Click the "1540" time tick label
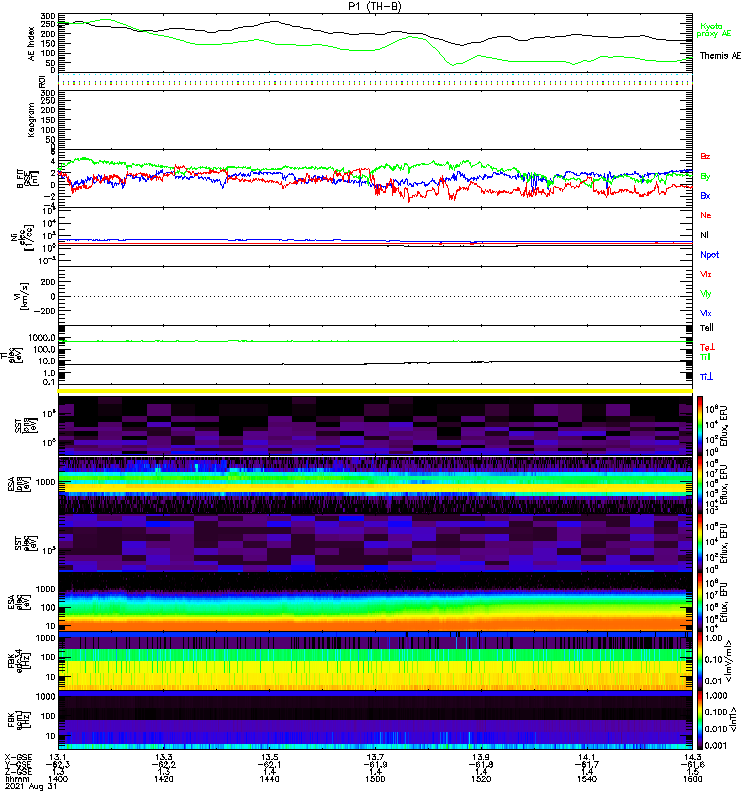The image size is (750, 800). click(587, 779)
